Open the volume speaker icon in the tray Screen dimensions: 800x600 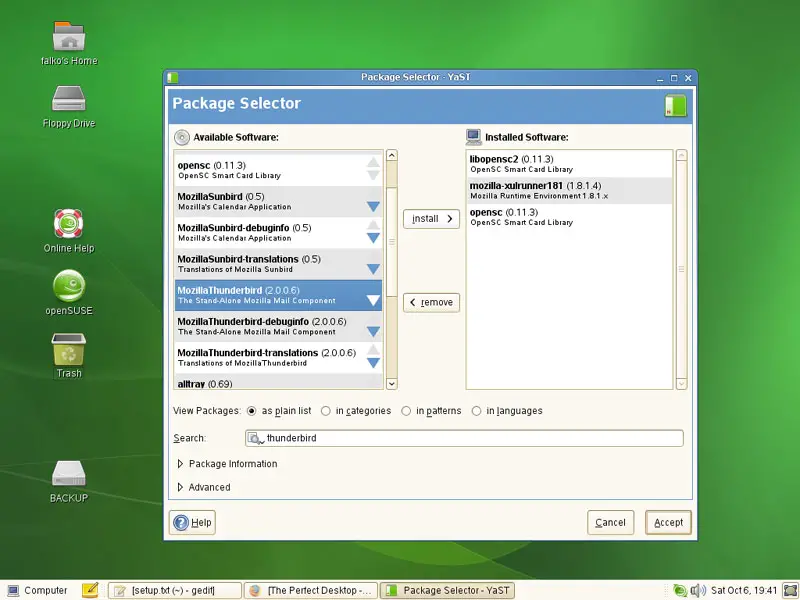pos(697,590)
